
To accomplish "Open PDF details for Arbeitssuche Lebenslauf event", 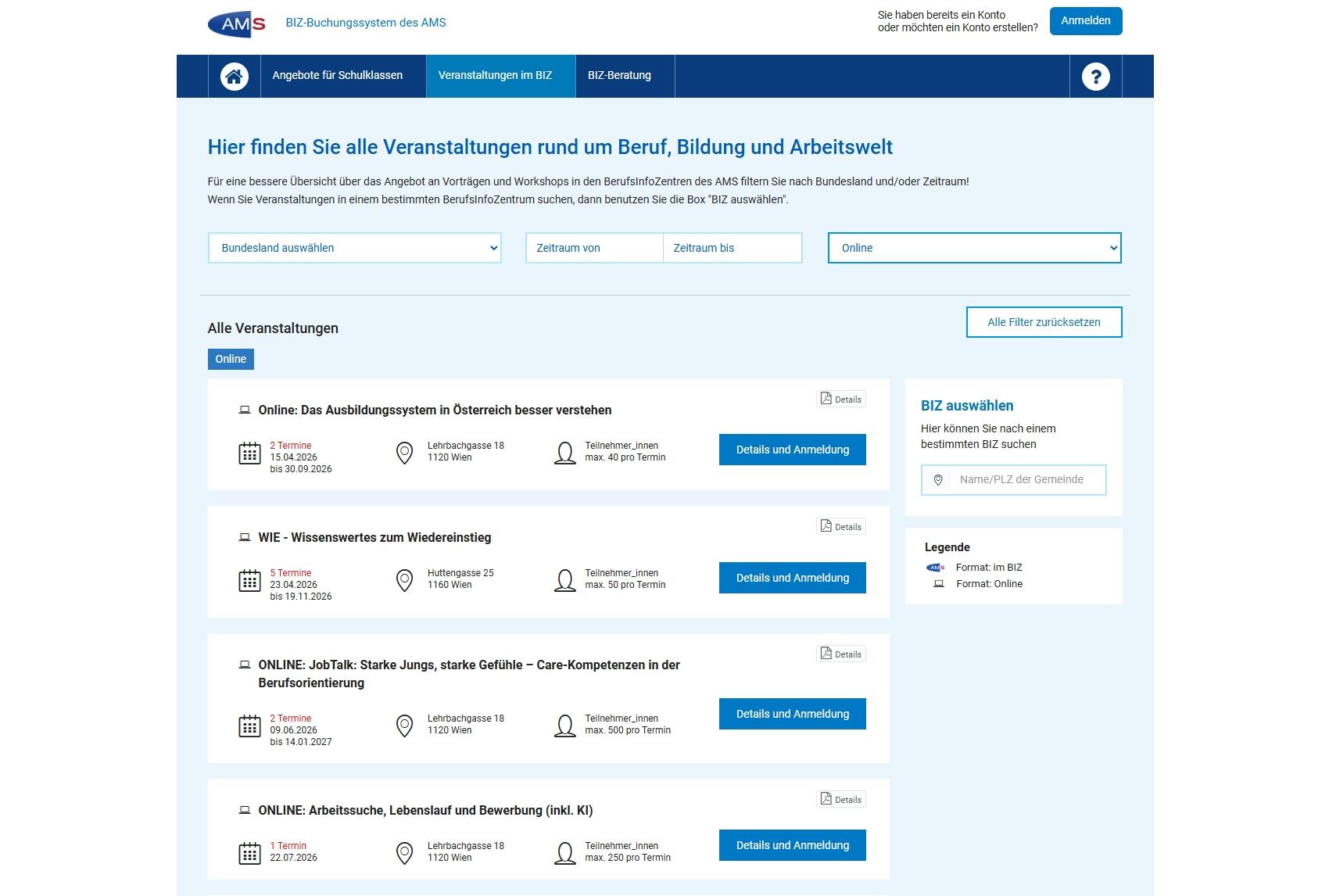I will coord(841,799).
